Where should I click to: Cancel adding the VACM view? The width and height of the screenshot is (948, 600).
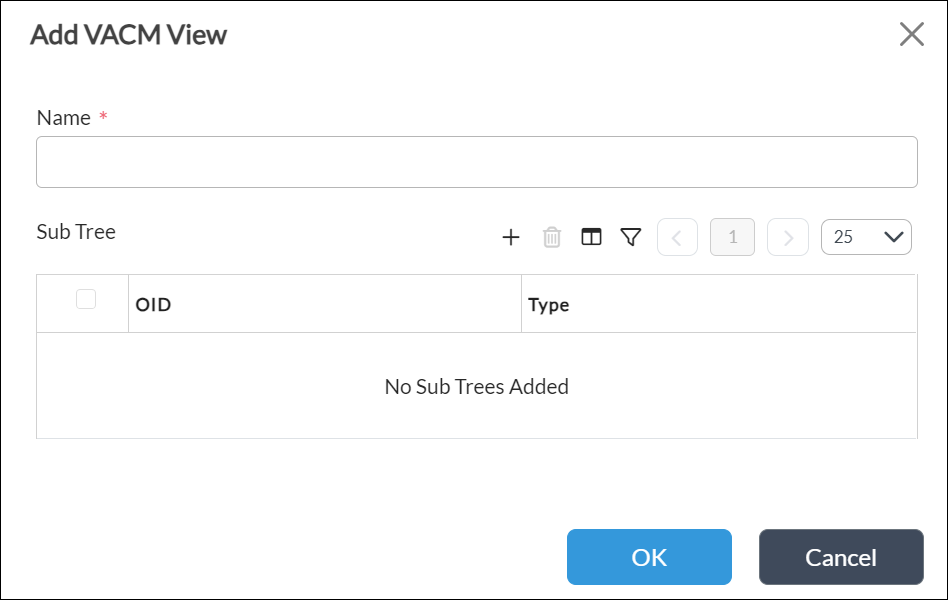point(841,557)
